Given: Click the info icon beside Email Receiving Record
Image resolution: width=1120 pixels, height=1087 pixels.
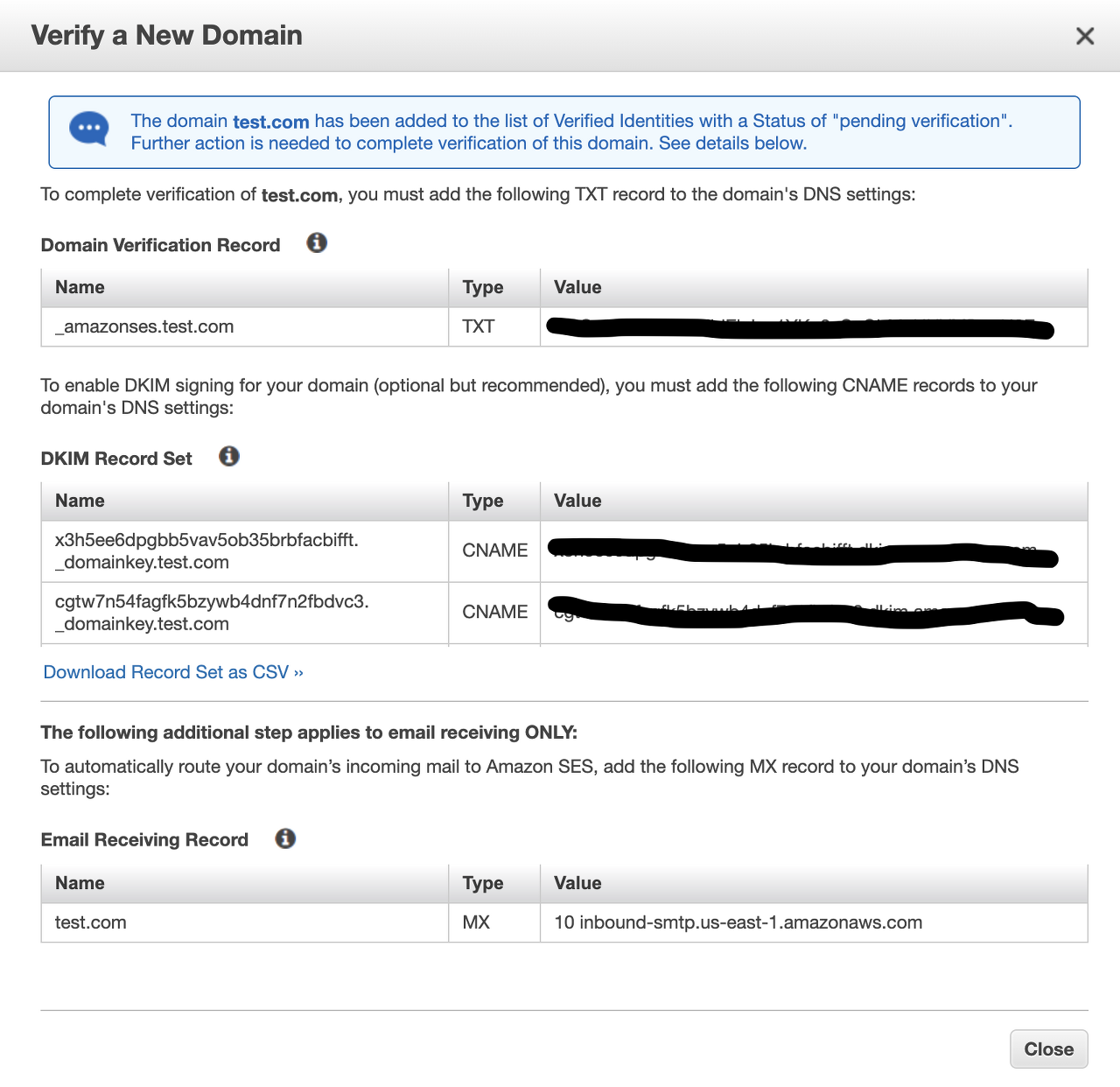Looking at the screenshot, I should tap(285, 838).
